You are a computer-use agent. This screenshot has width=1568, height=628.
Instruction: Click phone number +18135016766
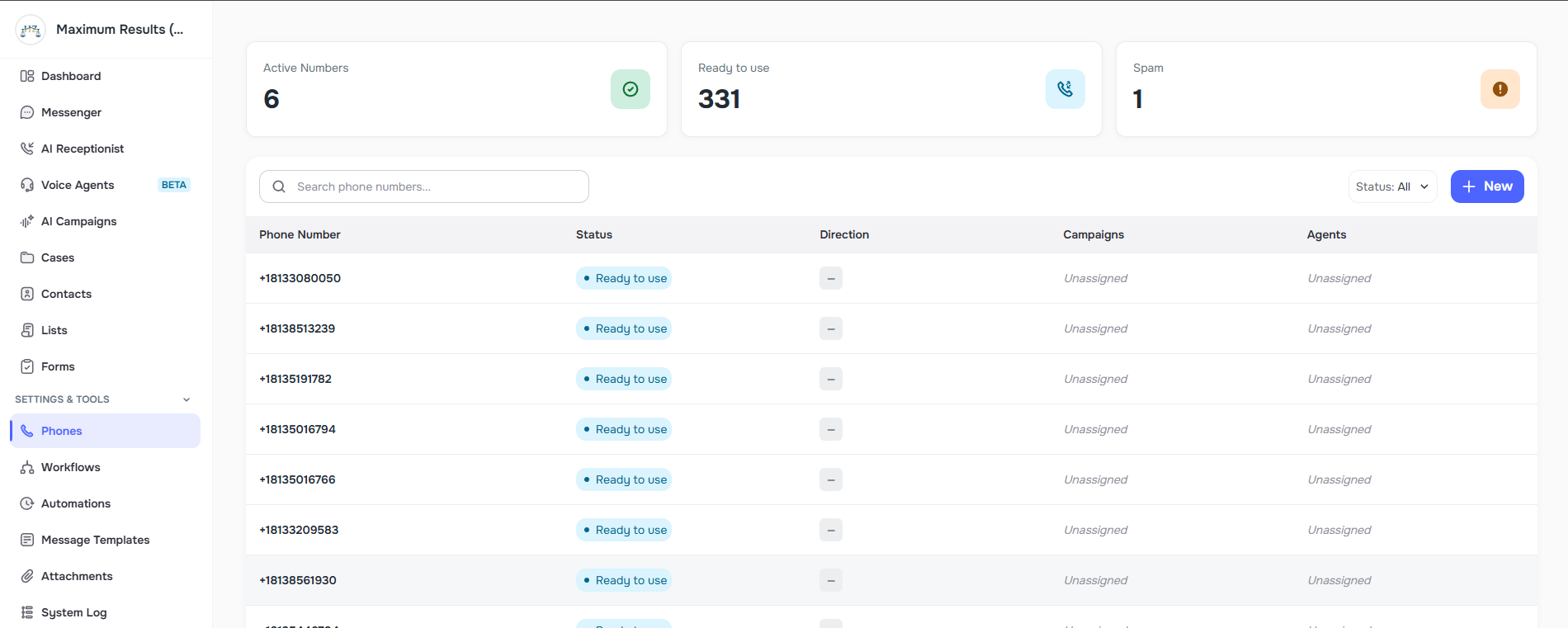[x=297, y=479]
